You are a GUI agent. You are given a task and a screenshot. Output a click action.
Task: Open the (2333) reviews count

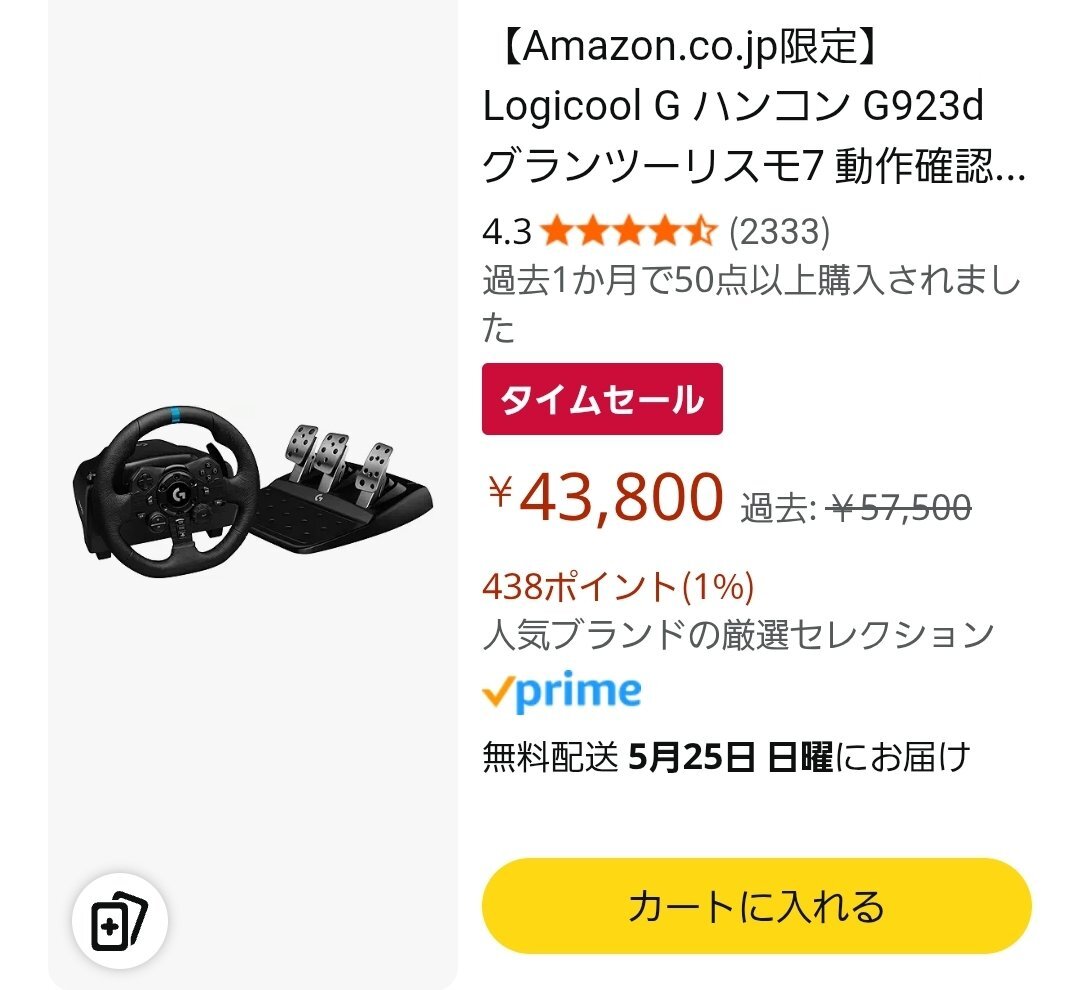point(780,231)
